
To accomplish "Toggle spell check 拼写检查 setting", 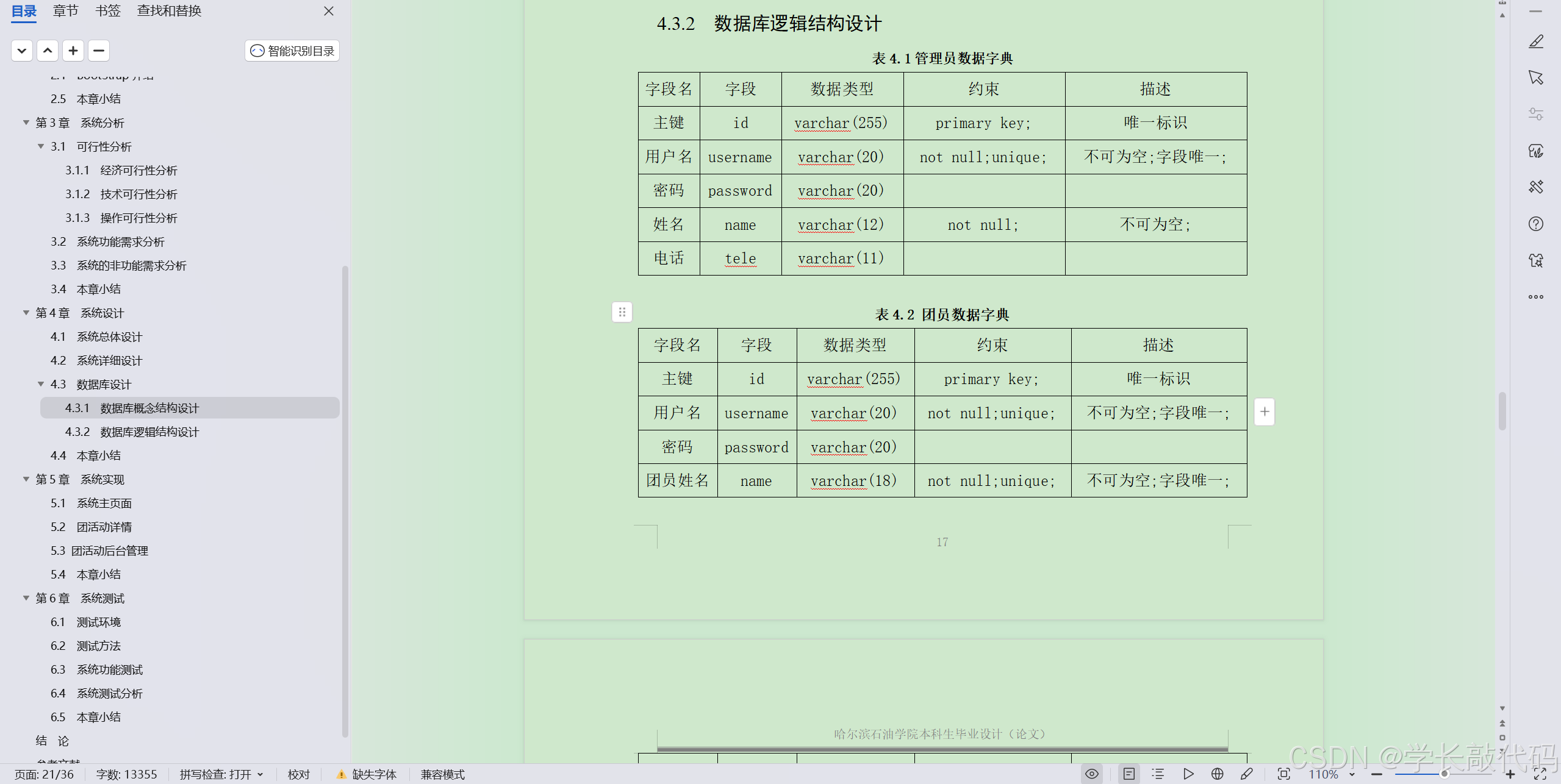I will click(222, 774).
